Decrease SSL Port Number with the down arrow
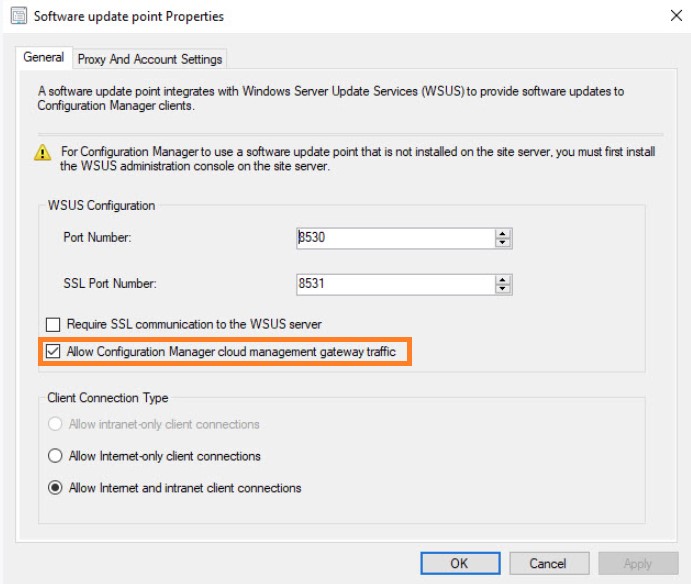691x584 pixels. (x=503, y=289)
